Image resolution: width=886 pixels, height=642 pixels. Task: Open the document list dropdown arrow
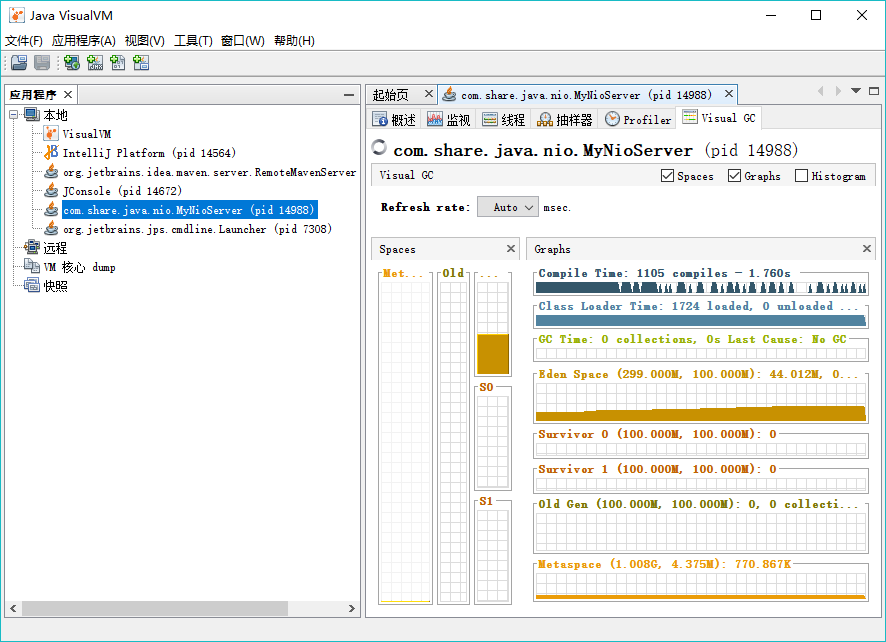tap(856, 91)
